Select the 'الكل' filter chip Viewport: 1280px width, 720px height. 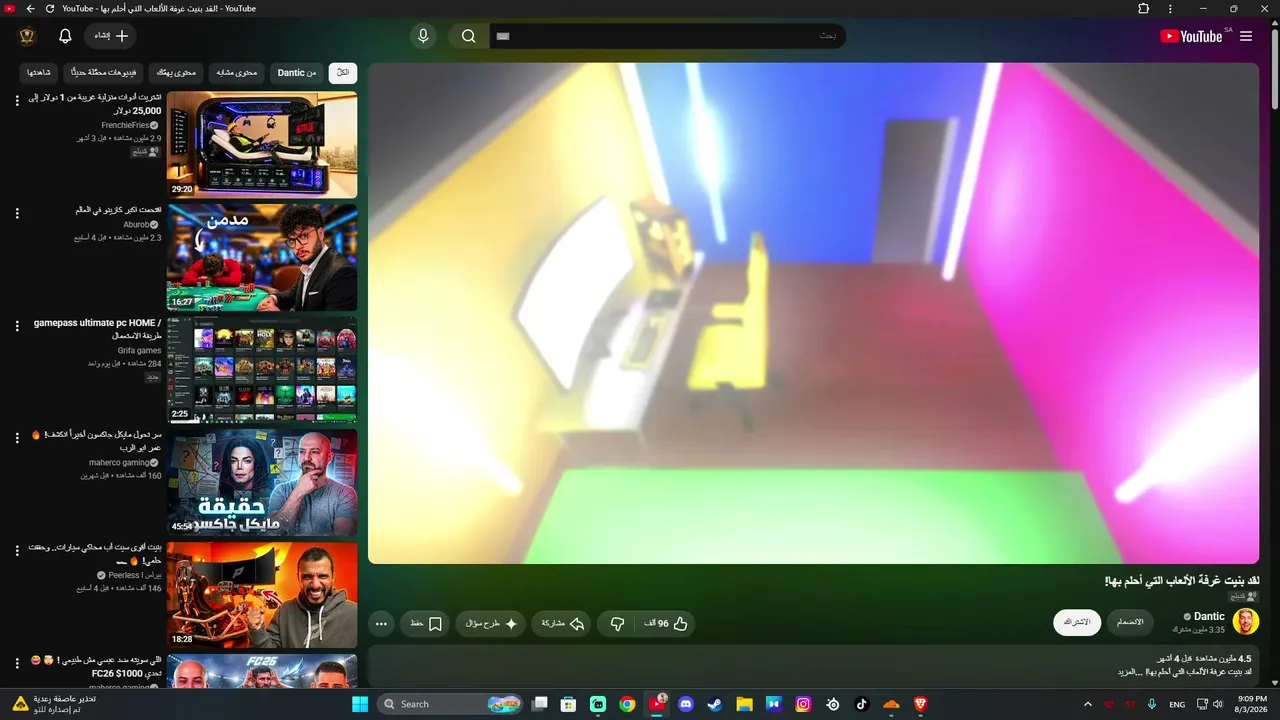click(343, 73)
